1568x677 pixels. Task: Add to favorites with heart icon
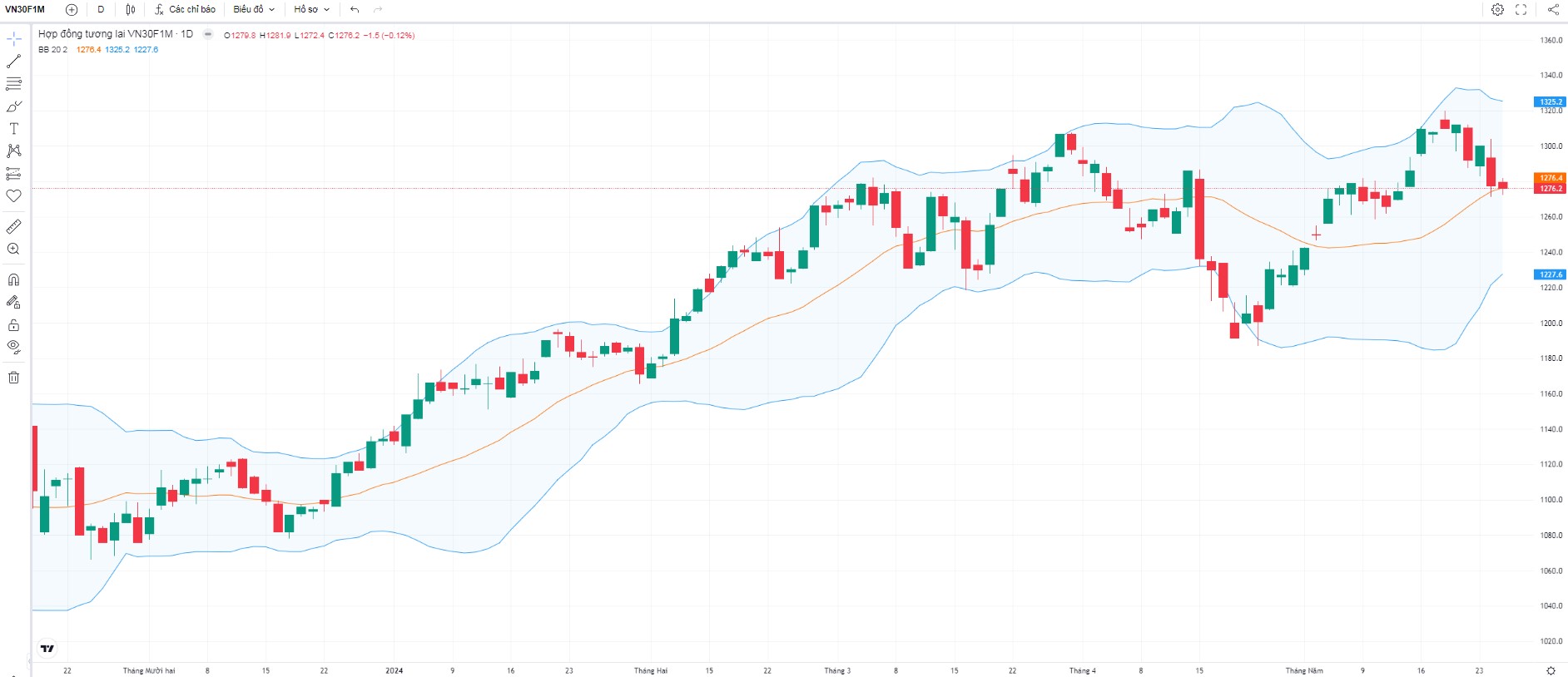13,196
